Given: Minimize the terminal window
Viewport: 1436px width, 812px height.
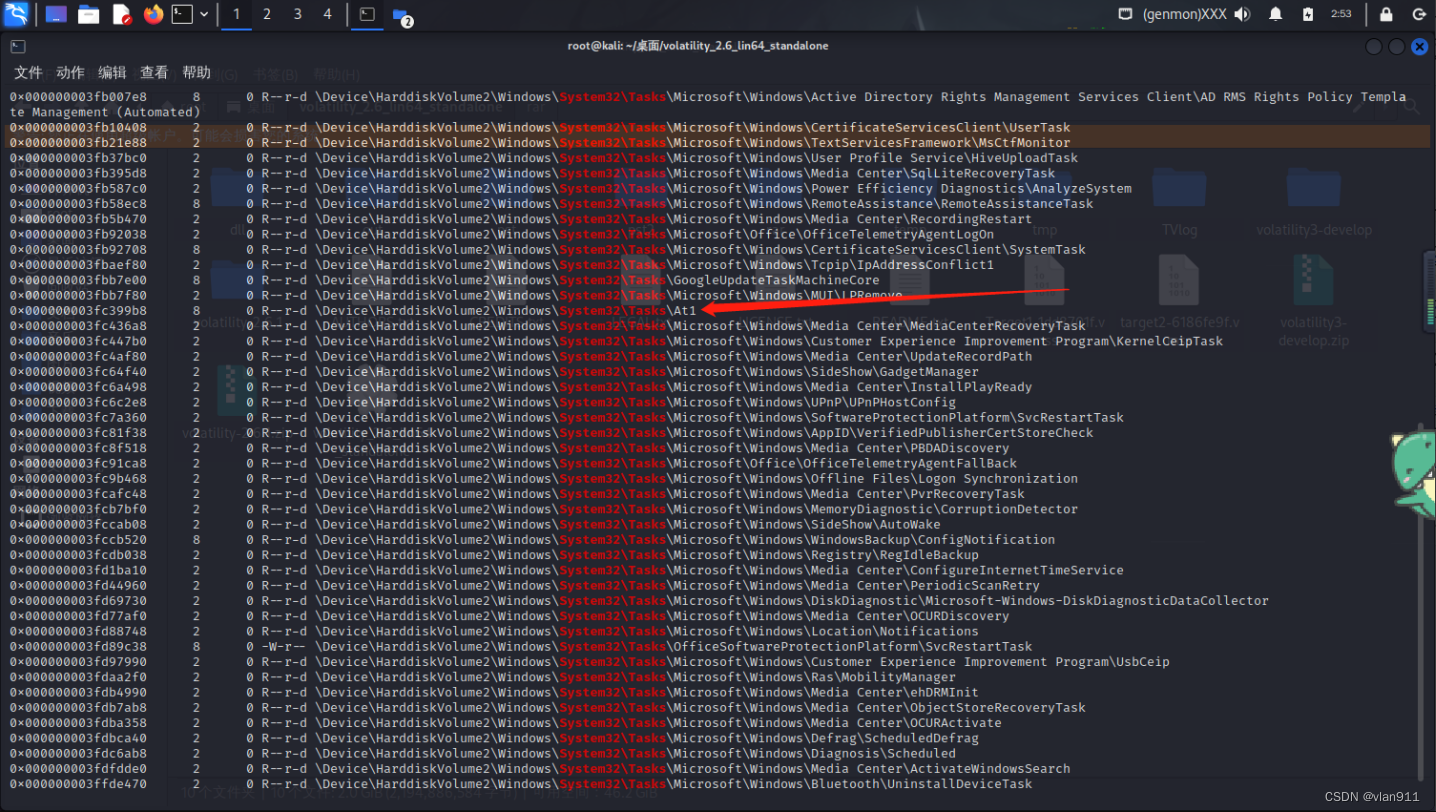Looking at the screenshot, I should pos(1374,46).
